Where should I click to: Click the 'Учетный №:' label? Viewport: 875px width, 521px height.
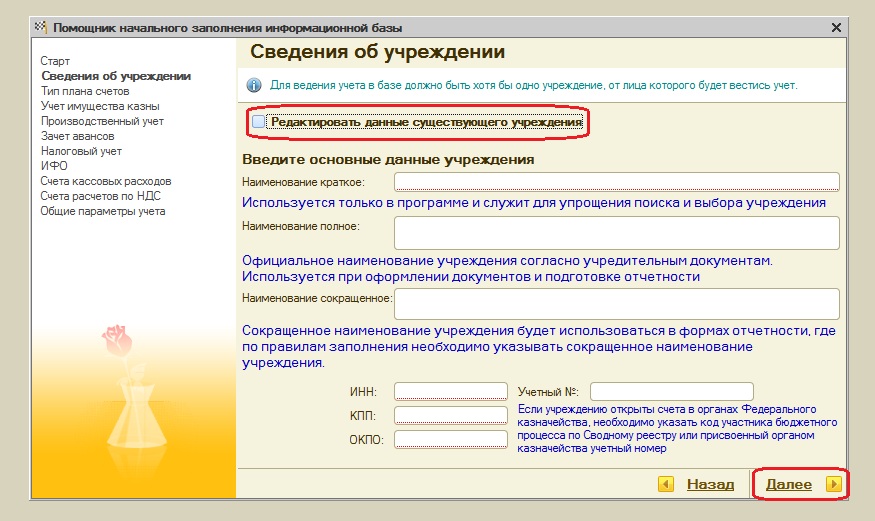pyautogui.click(x=548, y=392)
